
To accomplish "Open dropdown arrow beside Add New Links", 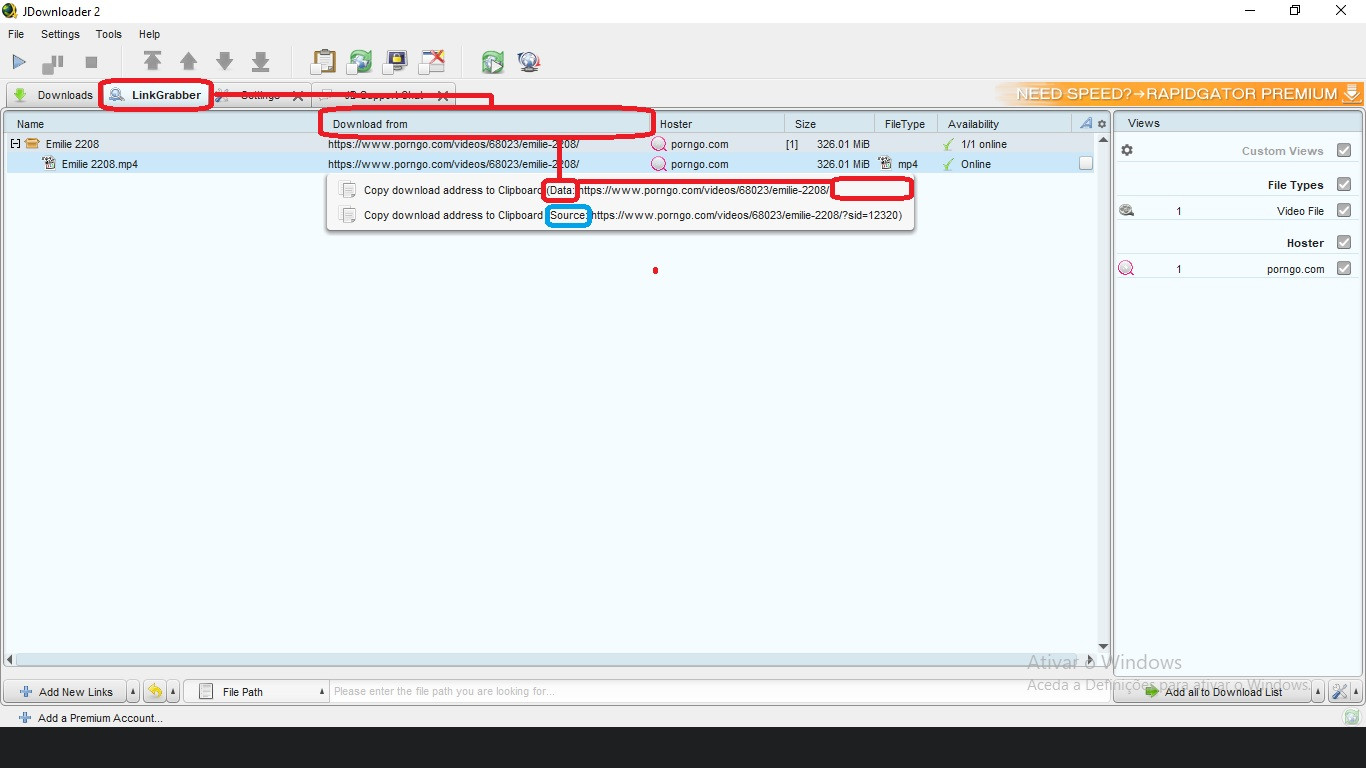I will [134, 692].
